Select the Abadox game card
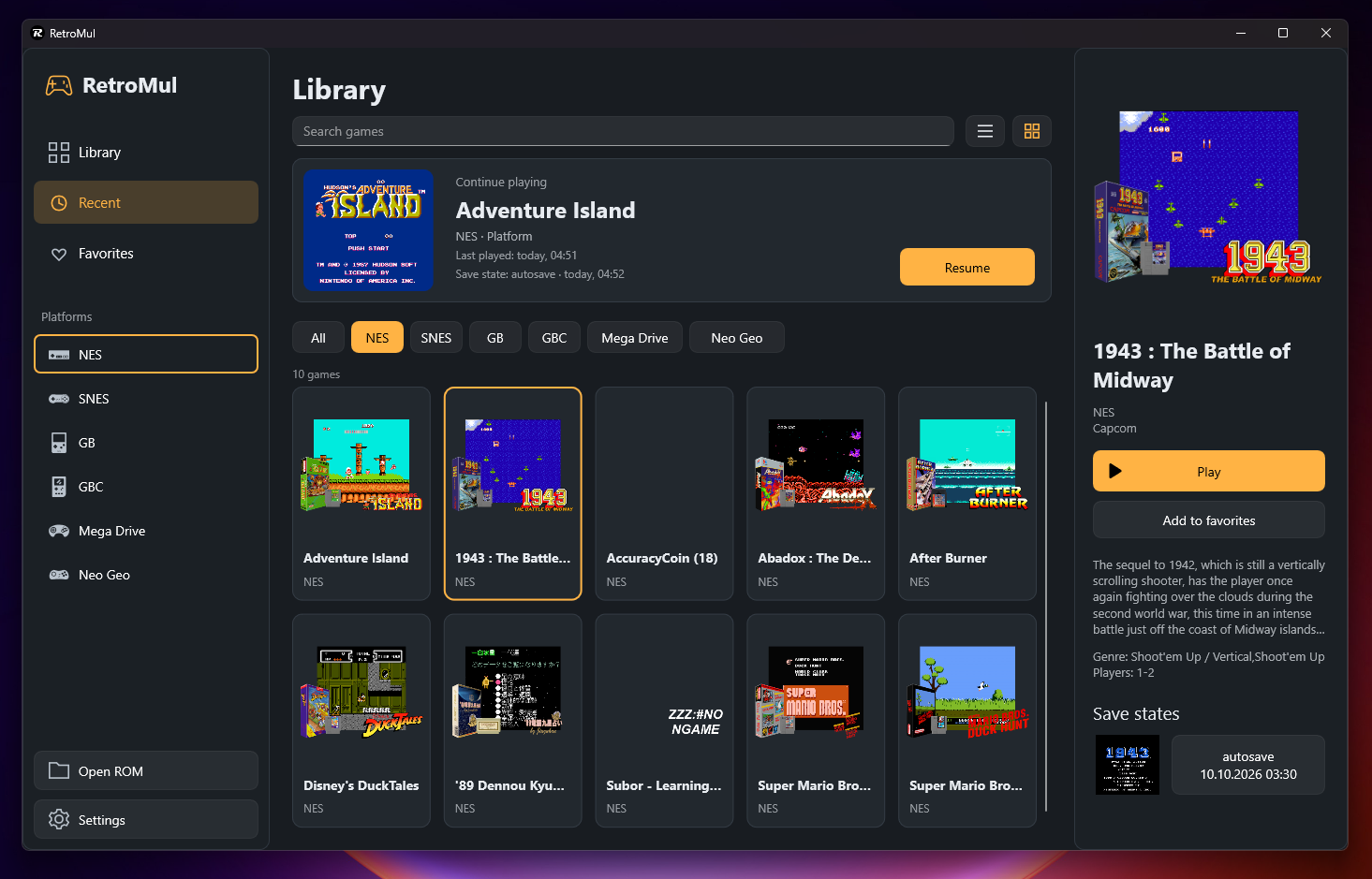This screenshot has width=1372, height=879. pyautogui.click(x=816, y=493)
